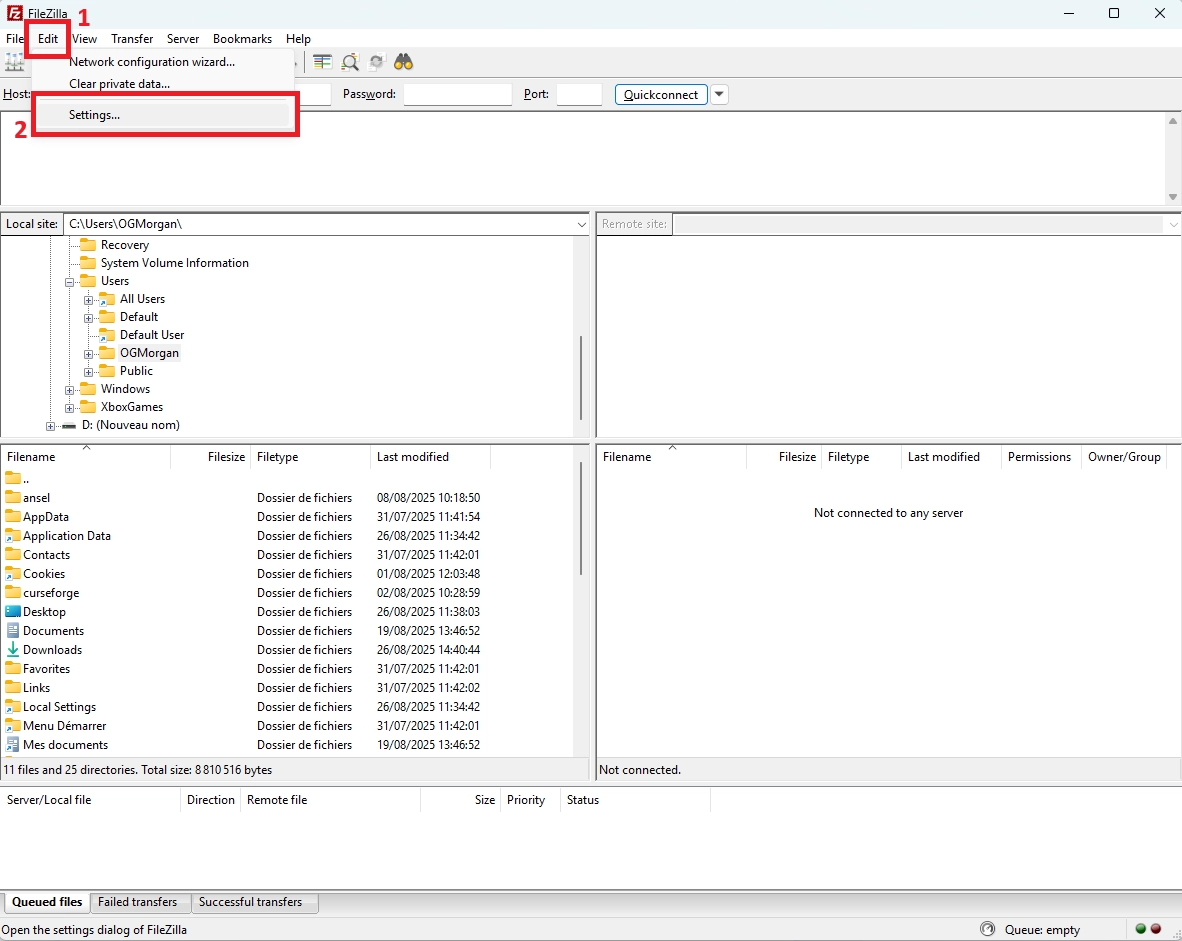Sort local list by Filesize column

click(x=210, y=457)
